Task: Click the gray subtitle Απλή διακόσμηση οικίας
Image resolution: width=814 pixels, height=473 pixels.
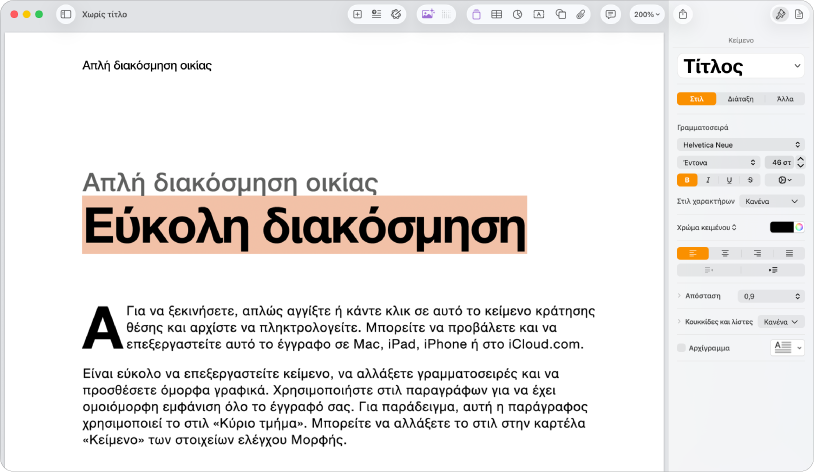Action: coord(230,182)
